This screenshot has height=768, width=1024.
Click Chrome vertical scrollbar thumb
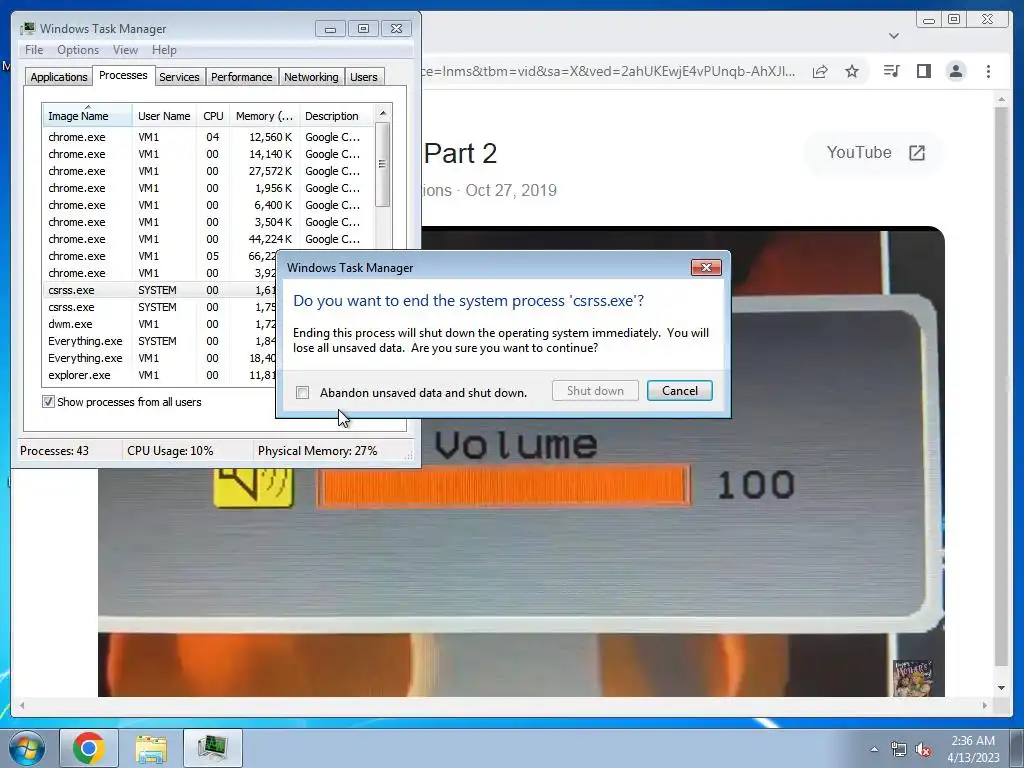1002,387
